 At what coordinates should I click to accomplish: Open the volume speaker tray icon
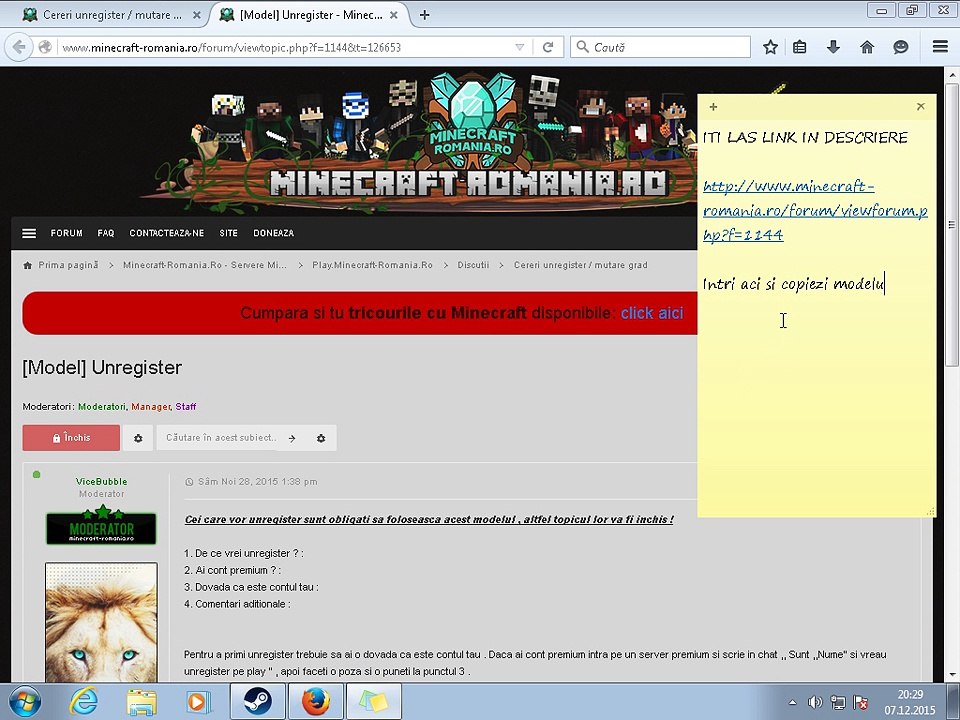(x=815, y=702)
